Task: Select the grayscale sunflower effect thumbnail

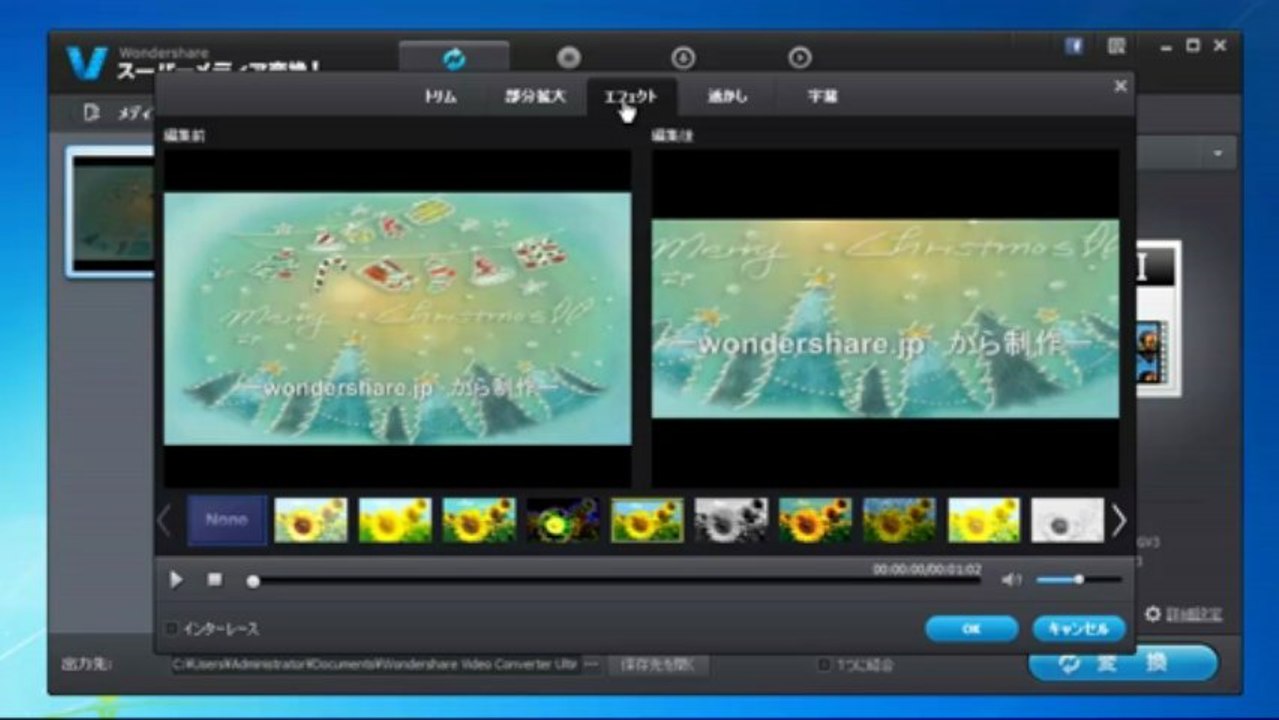Action: tap(731, 520)
